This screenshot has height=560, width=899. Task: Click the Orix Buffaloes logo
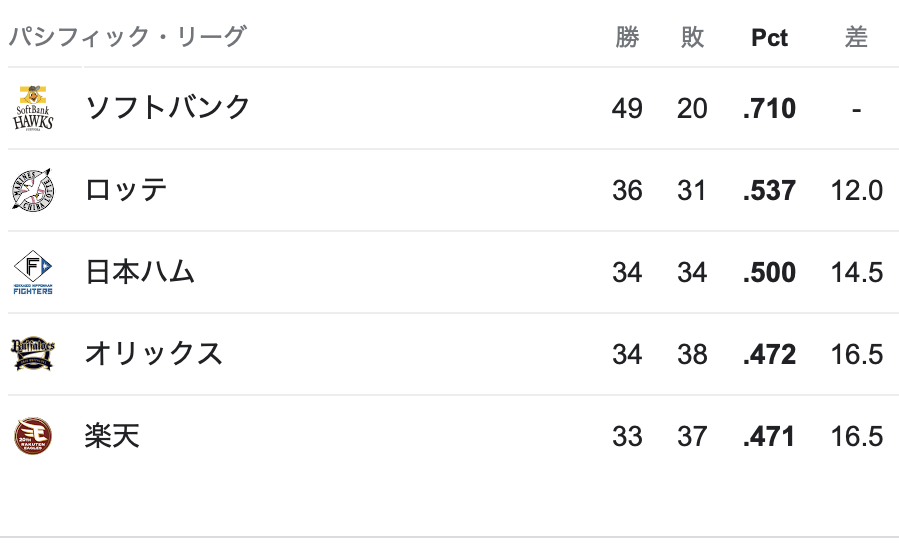(x=33, y=354)
